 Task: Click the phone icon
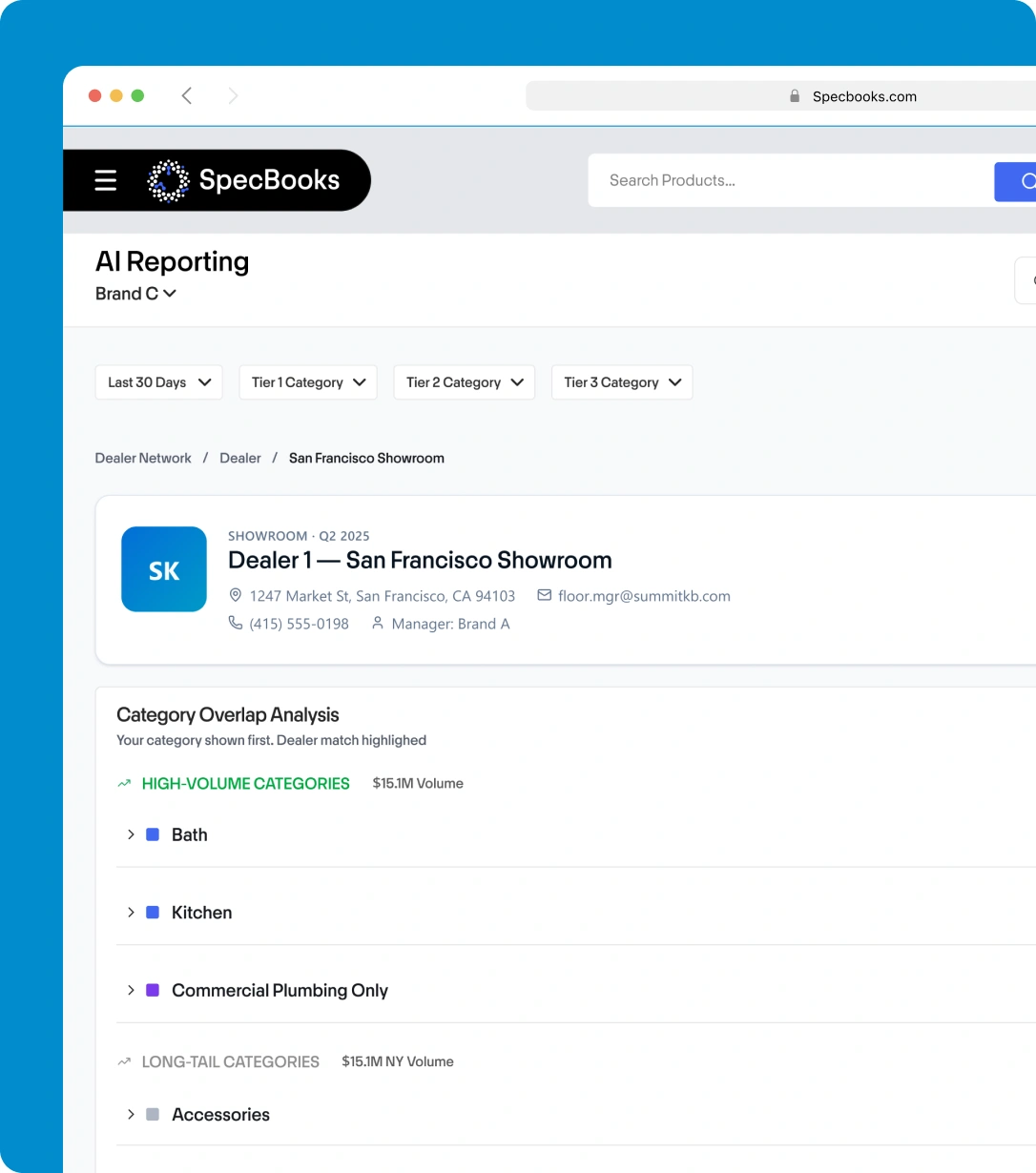(236, 623)
